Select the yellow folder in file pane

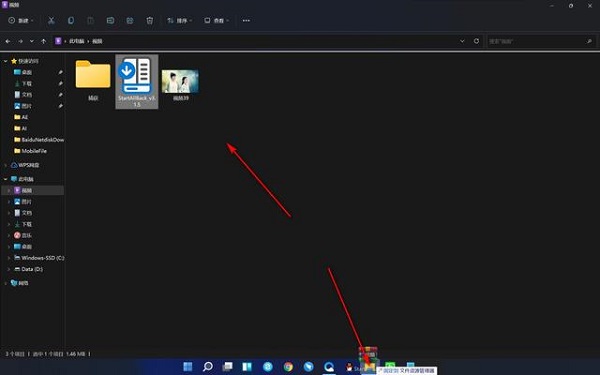tap(93, 74)
